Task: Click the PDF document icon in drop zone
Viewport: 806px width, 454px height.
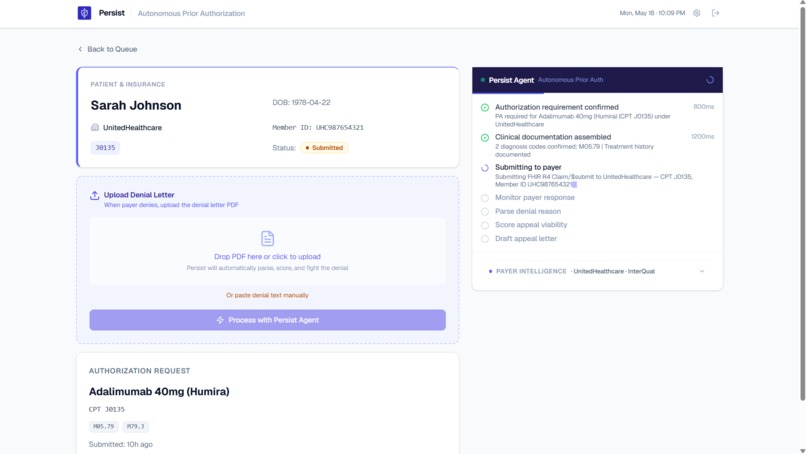Action: pyautogui.click(x=267, y=239)
